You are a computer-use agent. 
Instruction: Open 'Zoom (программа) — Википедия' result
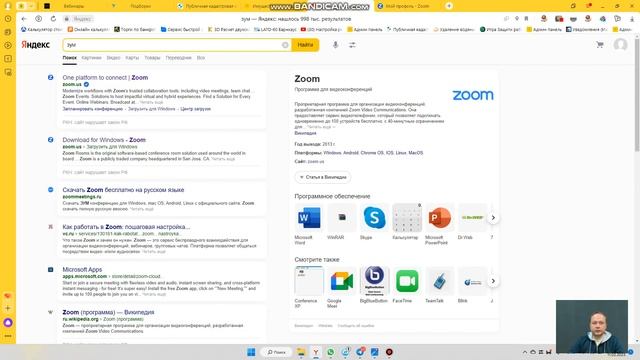click(x=108, y=312)
